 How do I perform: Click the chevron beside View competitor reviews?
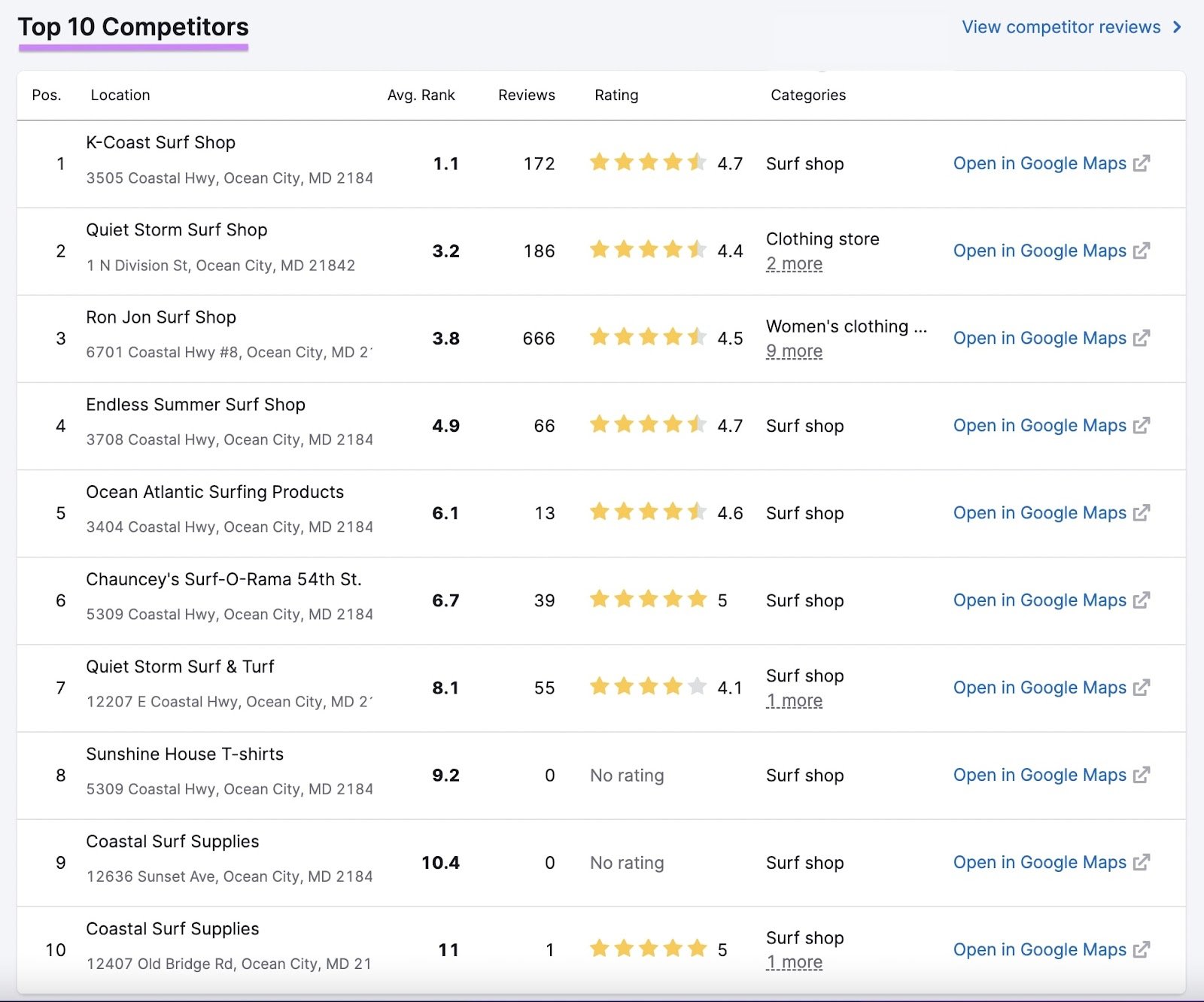coord(1177,26)
